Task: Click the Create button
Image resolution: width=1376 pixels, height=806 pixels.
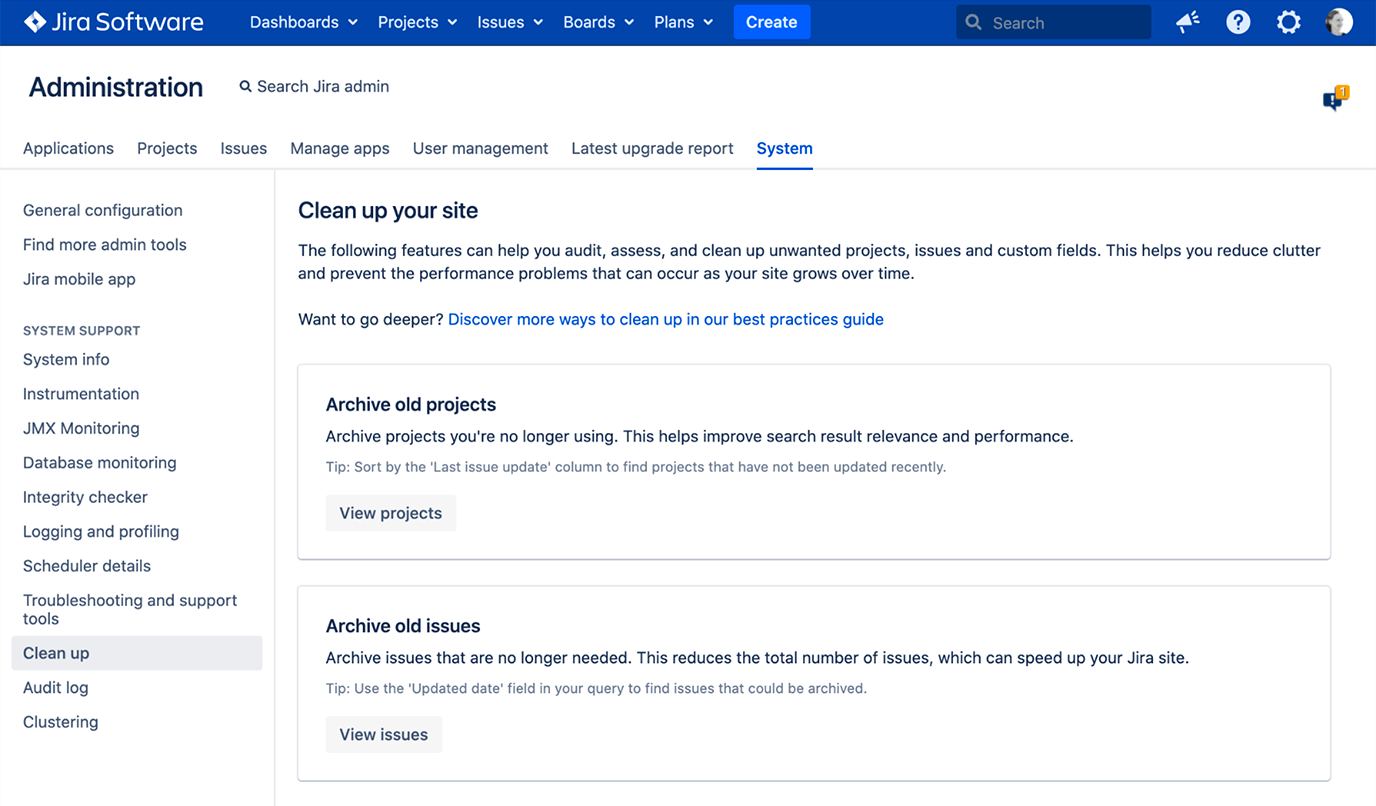Action: (771, 21)
